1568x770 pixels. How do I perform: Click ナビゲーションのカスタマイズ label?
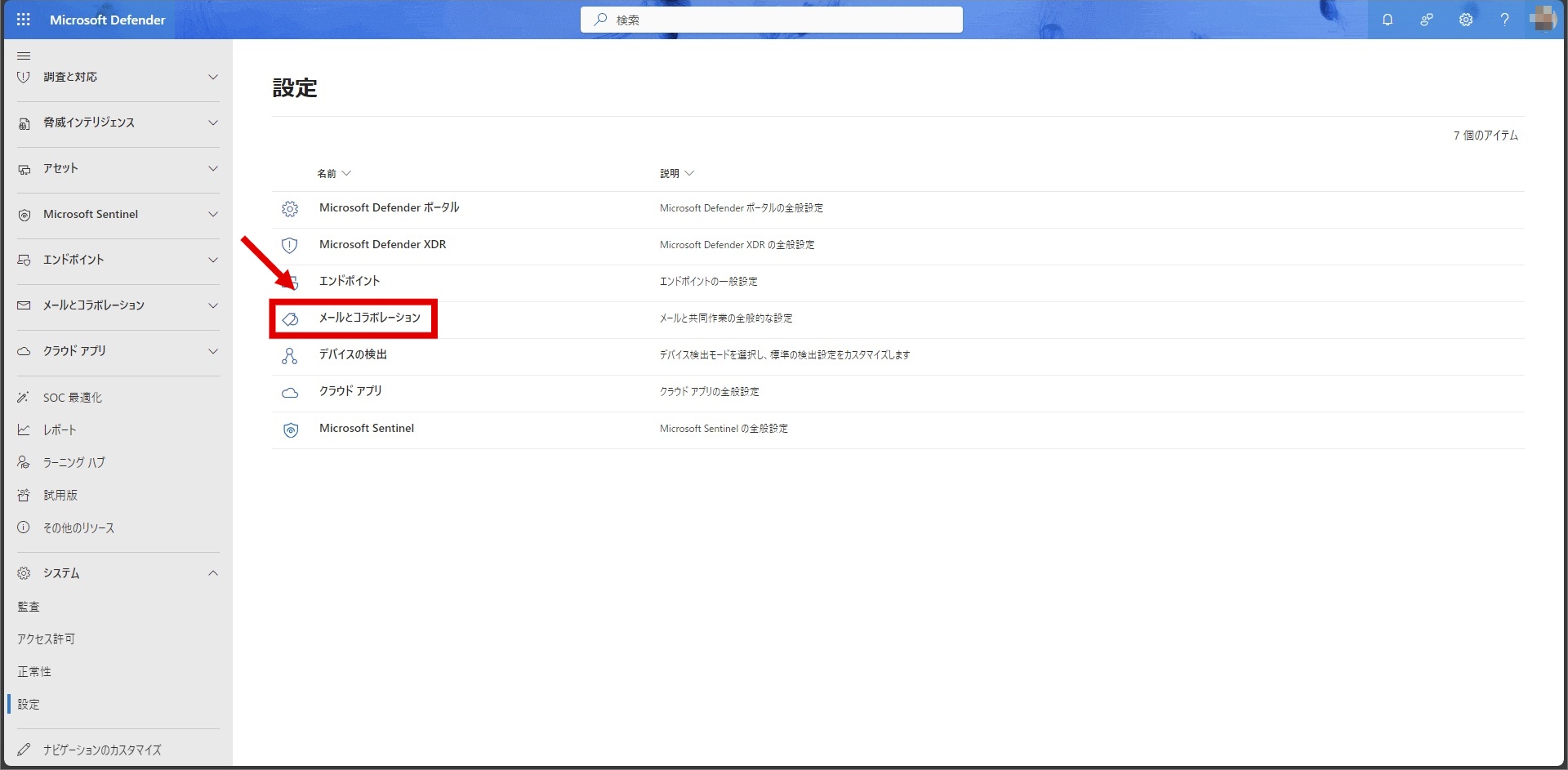click(102, 750)
